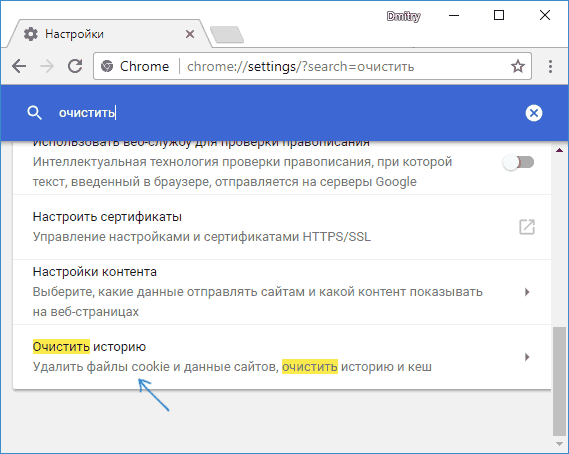Open Очистить историю row
Screen dimensions: 569x454
click(282, 357)
